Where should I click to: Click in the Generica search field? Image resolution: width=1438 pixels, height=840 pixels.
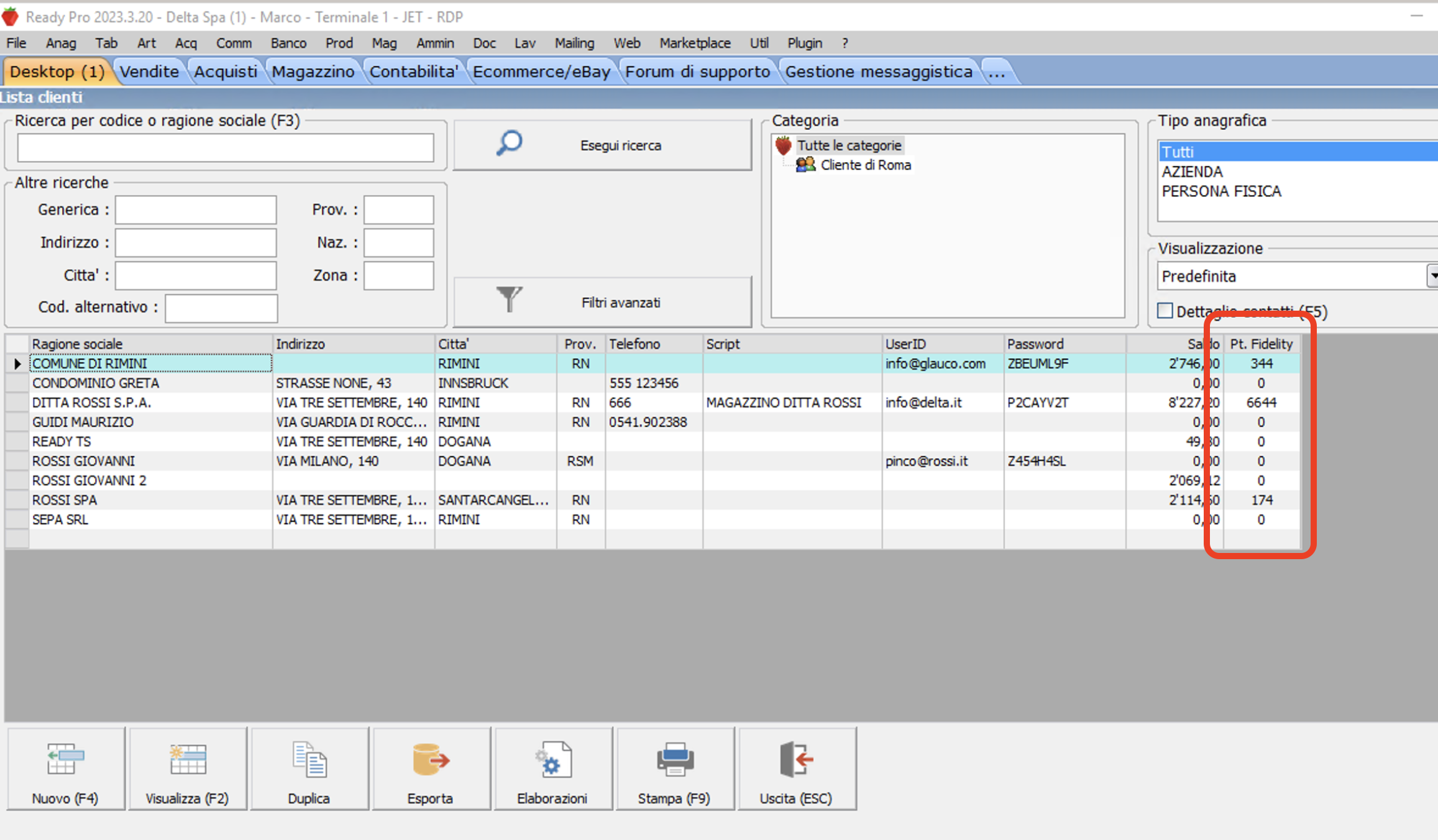(x=196, y=210)
